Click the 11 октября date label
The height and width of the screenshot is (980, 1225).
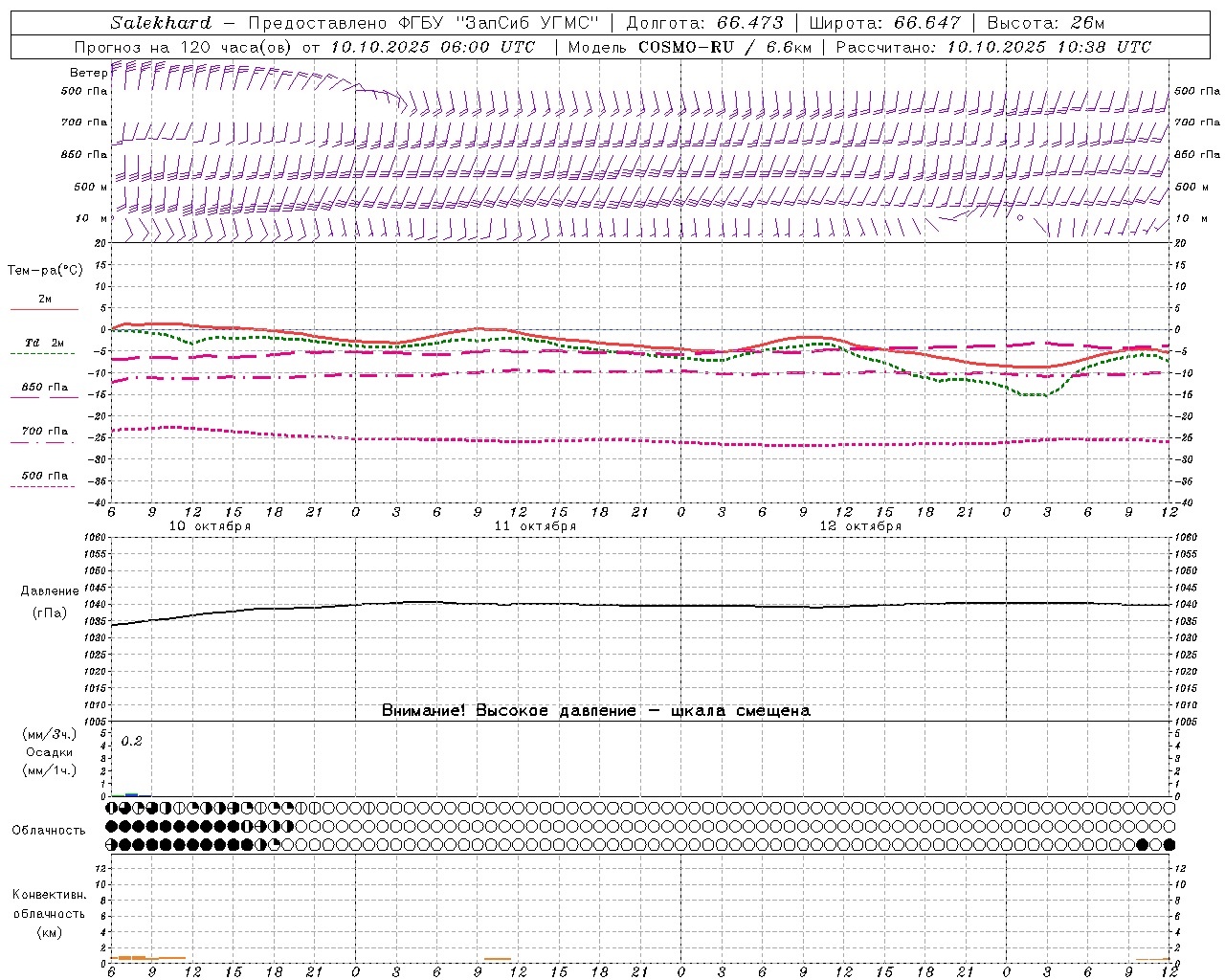point(535,525)
